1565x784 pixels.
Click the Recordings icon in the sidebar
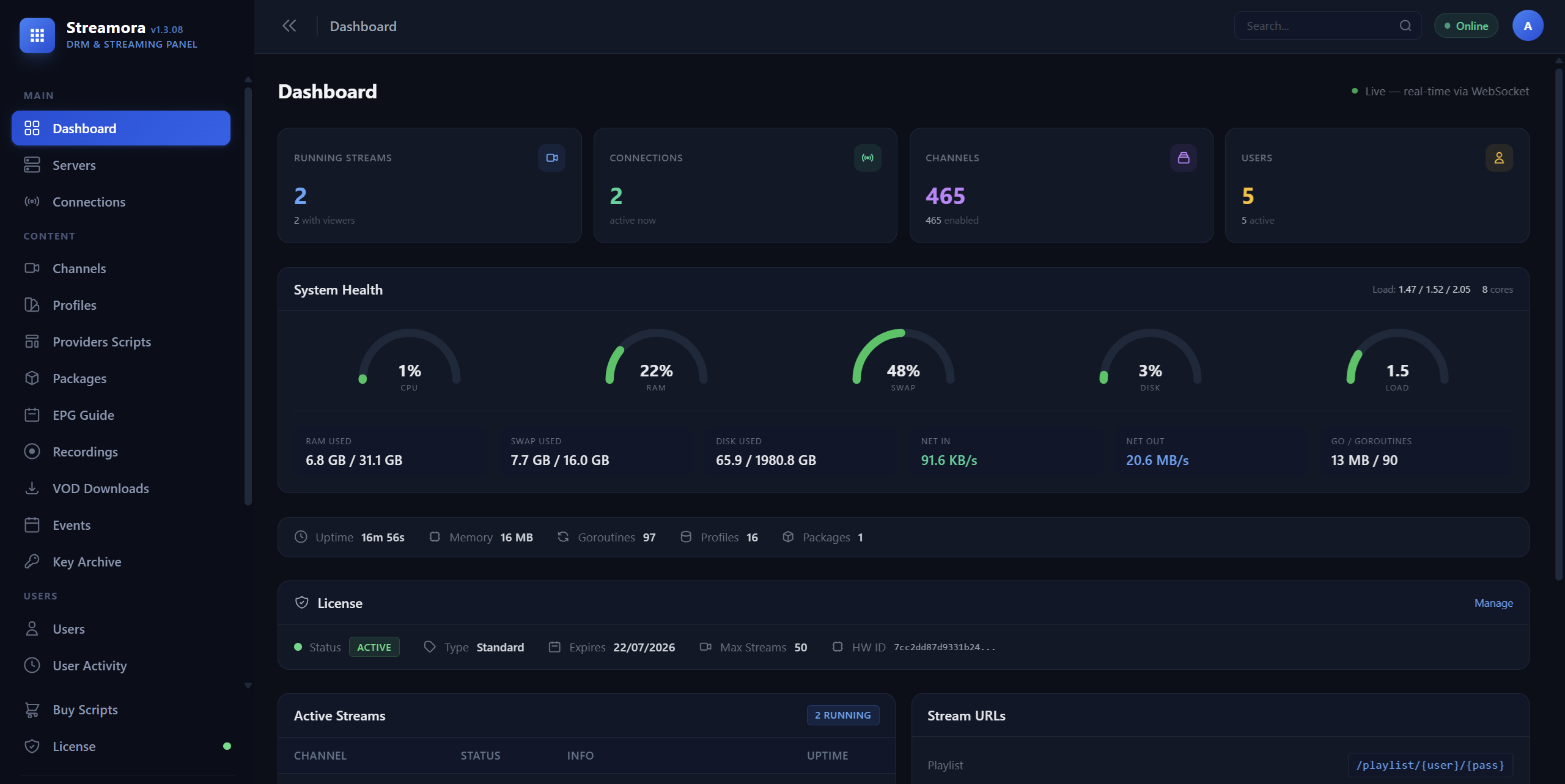(x=32, y=451)
